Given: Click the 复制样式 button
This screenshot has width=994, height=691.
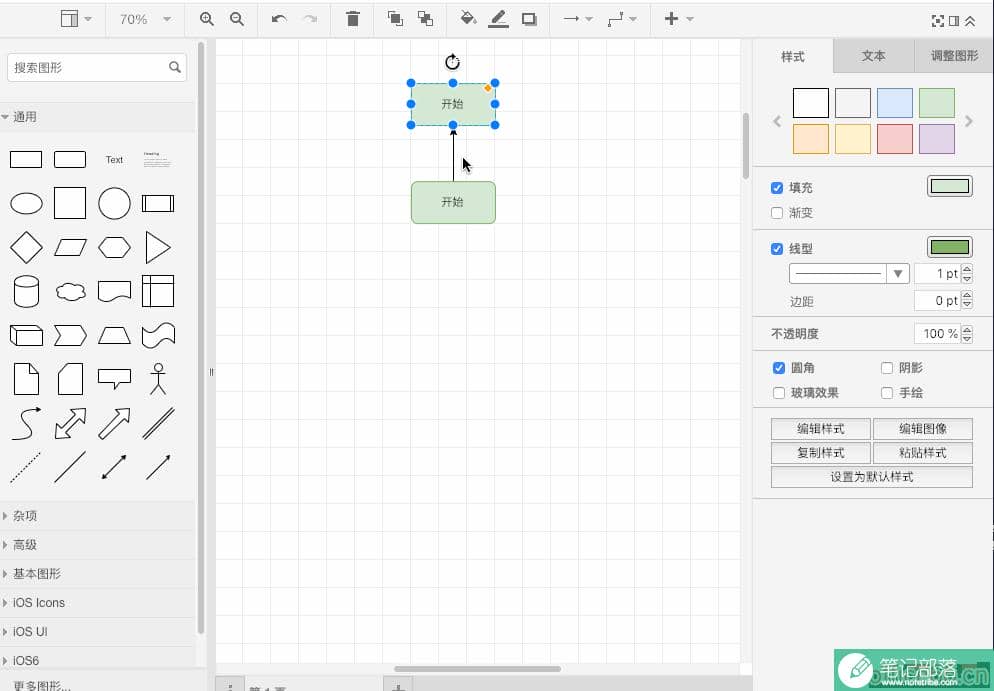Looking at the screenshot, I should pyautogui.click(x=821, y=453).
